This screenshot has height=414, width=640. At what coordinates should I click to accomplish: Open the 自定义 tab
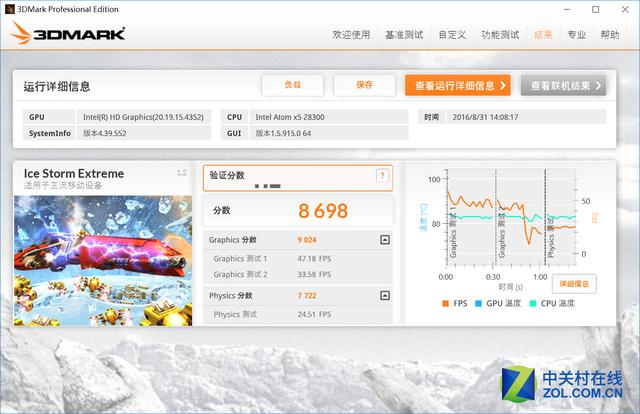(x=452, y=35)
